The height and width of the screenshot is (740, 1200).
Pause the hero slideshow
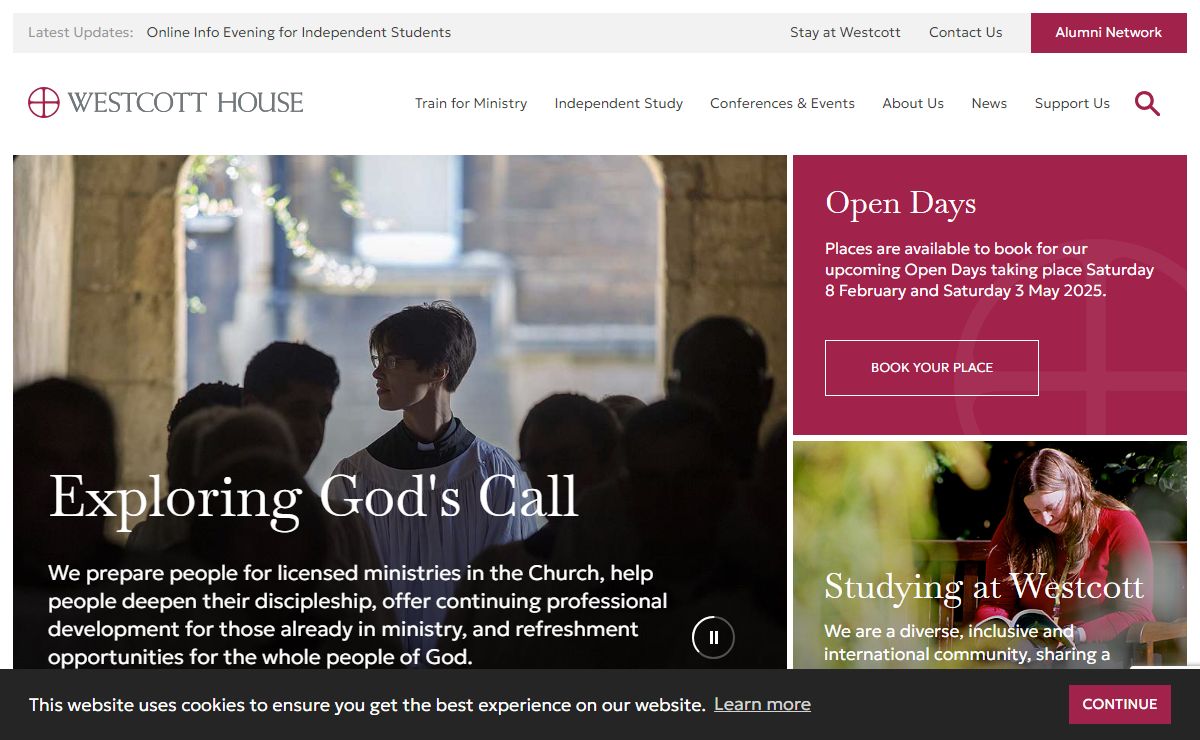coord(713,637)
